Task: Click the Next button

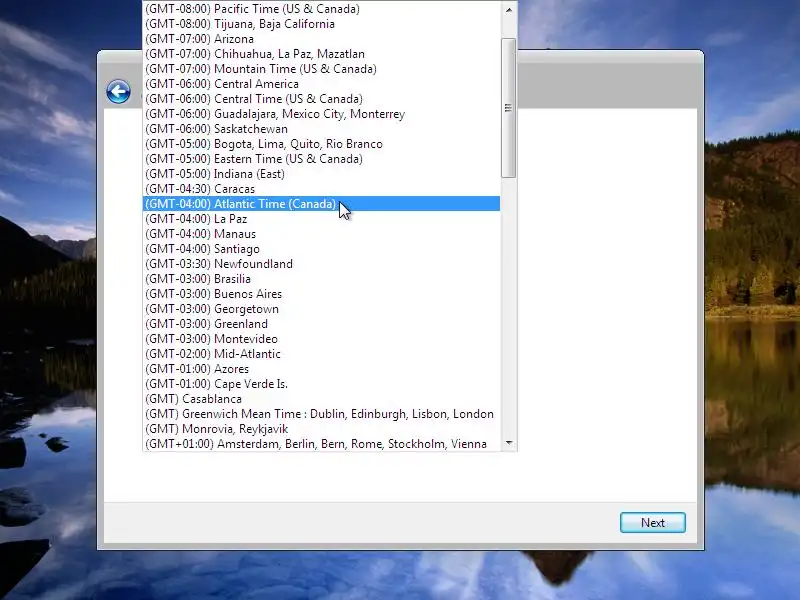Action: [653, 522]
